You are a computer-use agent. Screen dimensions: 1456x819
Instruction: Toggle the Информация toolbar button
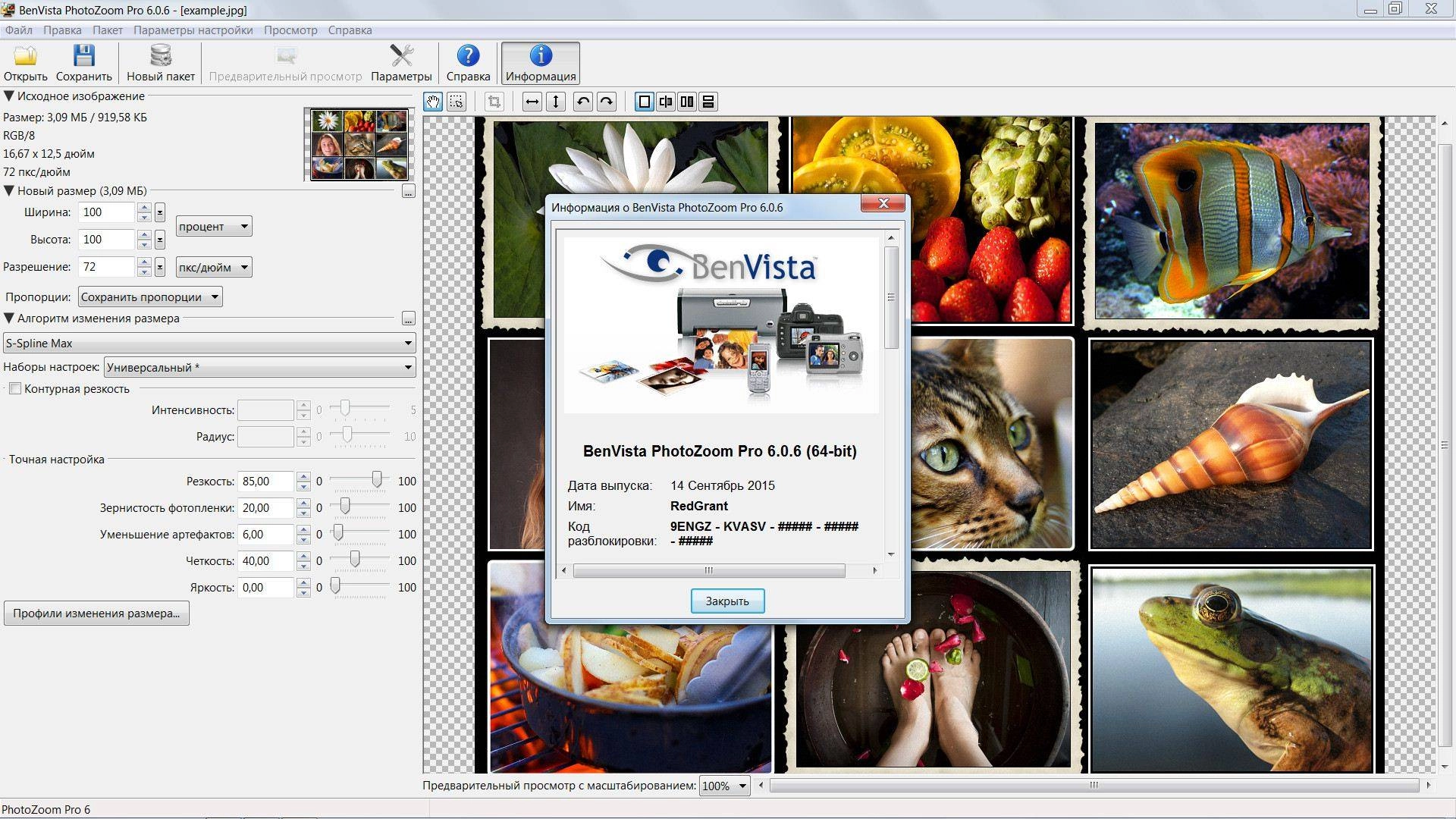pyautogui.click(x=540, y=63)
